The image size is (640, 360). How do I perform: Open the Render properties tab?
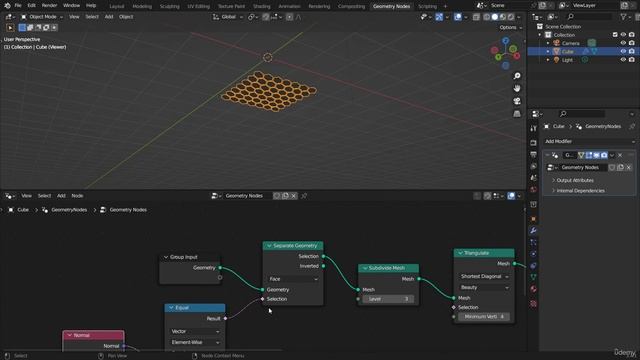pos(533,143)
